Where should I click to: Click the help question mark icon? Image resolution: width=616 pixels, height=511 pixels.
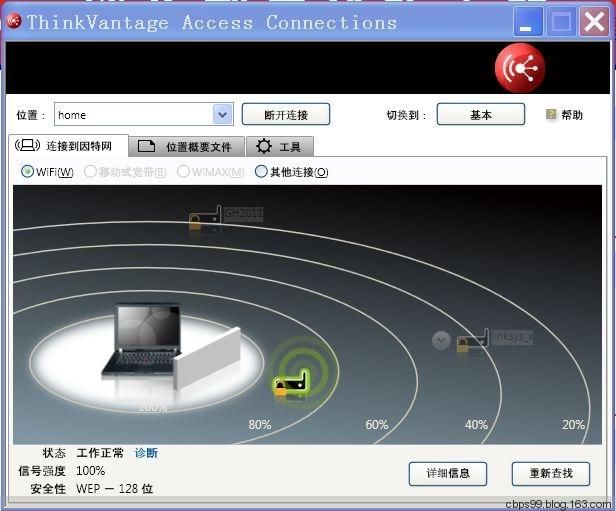click(550, 115)
